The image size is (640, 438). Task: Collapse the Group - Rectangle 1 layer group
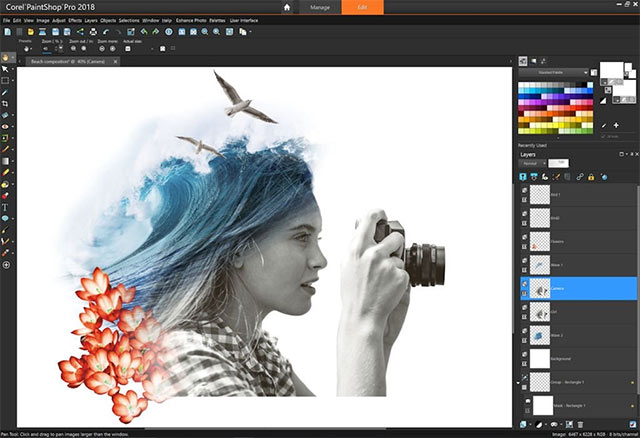tap(519, 382)
